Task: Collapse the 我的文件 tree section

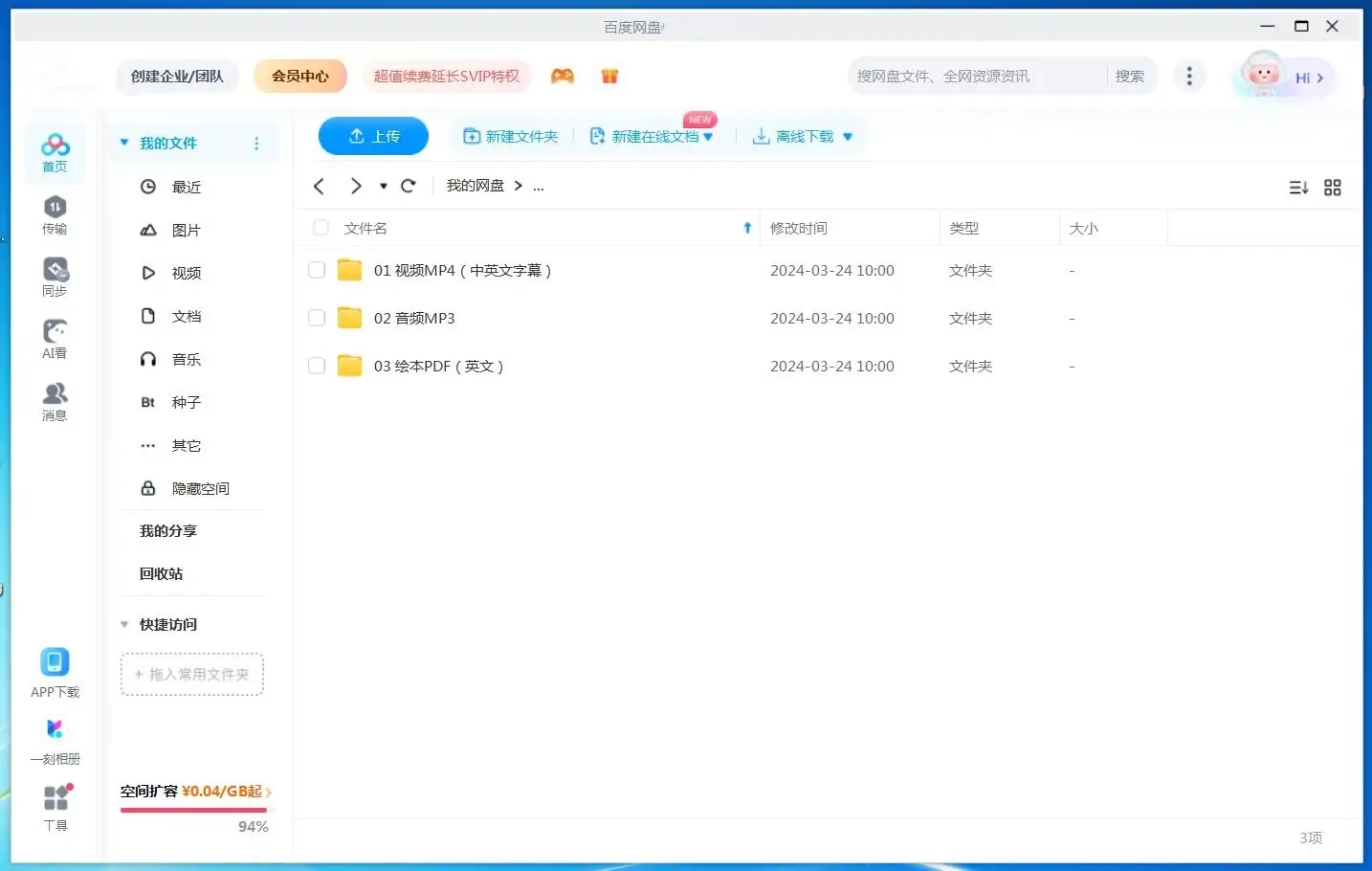Action: tap(124, 143)
